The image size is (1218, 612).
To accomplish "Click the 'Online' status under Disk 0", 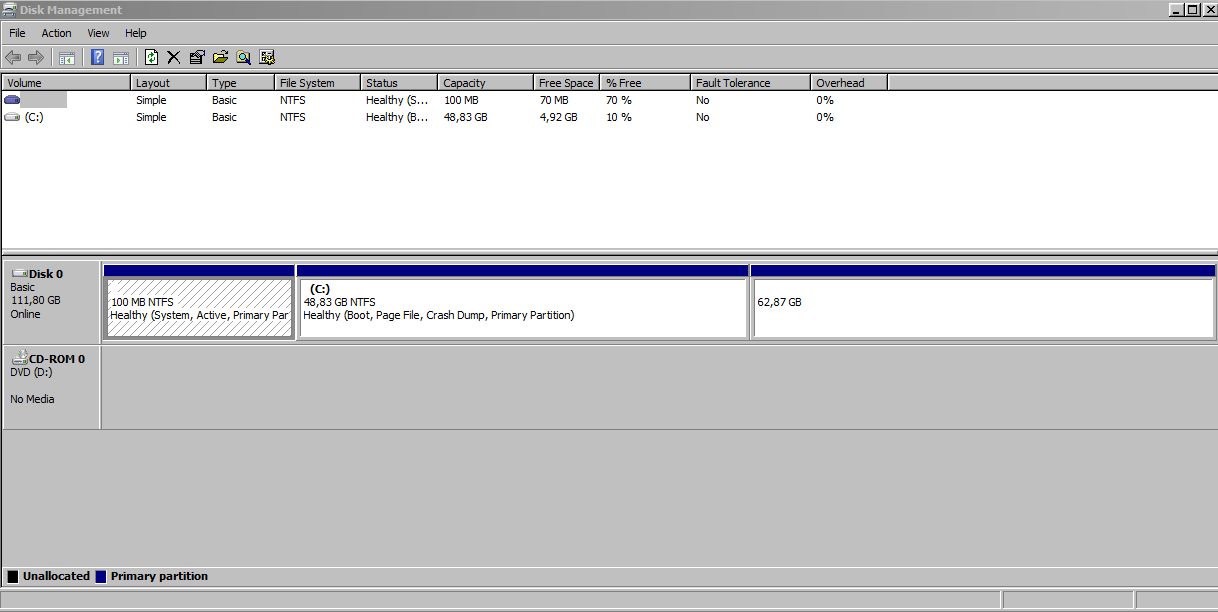I will coord(25,314).
